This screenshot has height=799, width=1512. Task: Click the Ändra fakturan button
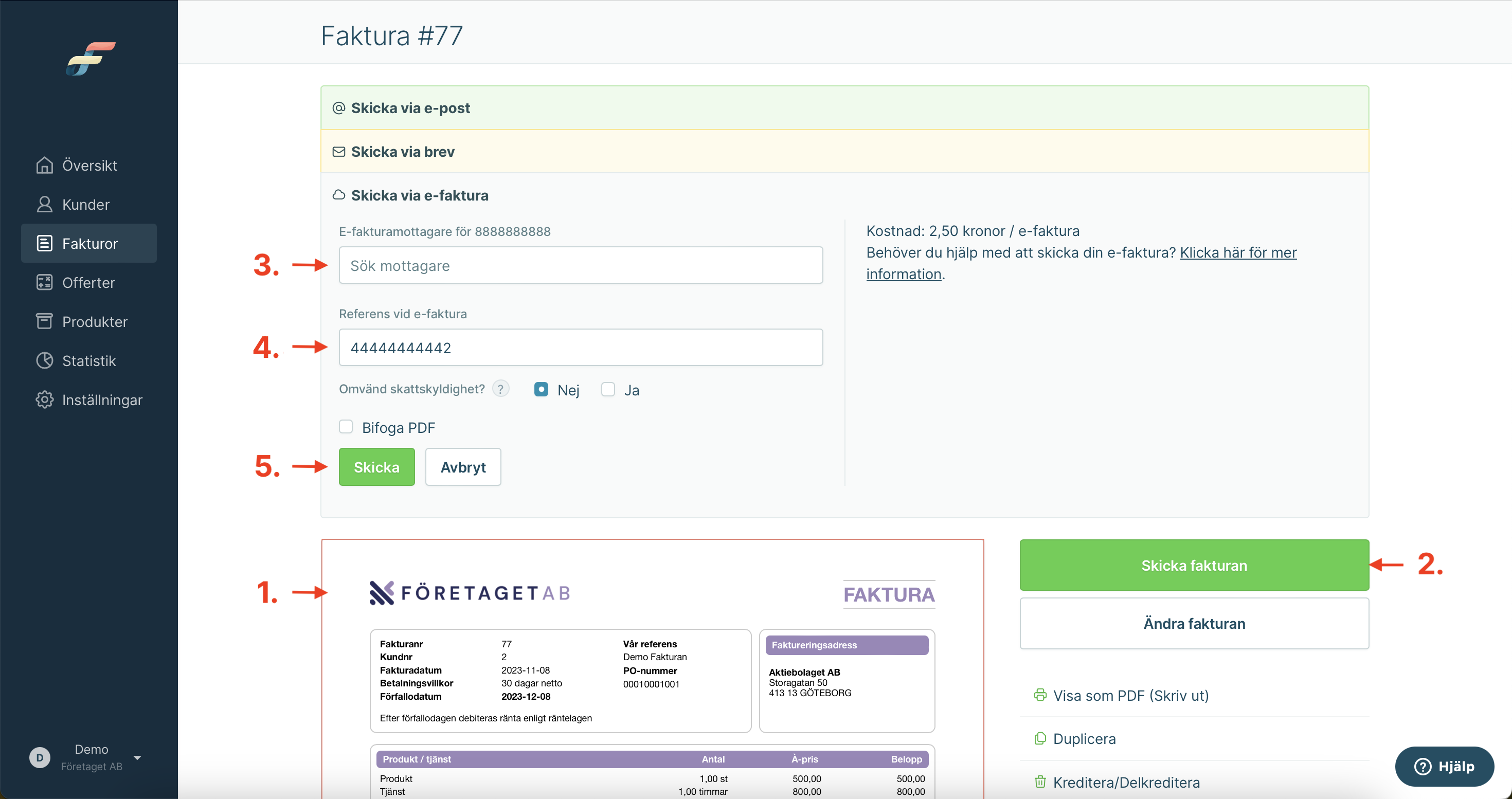pos(1193,624)
